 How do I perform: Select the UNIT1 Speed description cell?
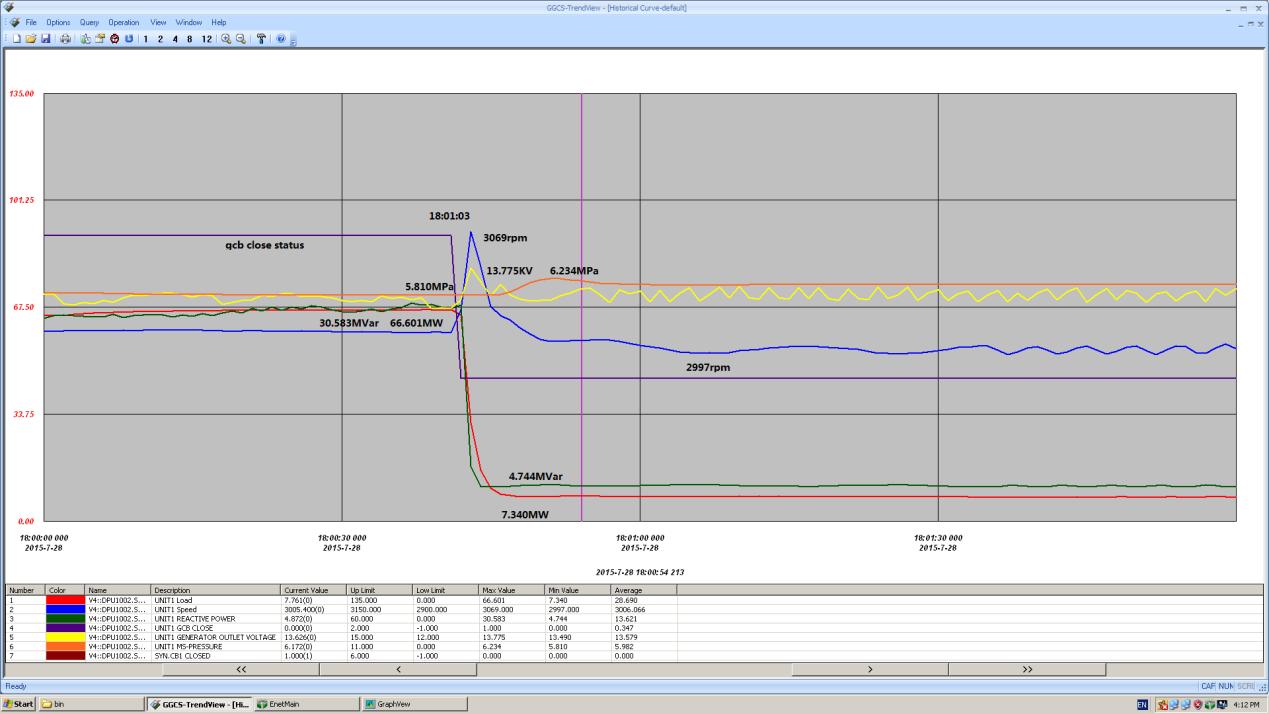[215, 608]
